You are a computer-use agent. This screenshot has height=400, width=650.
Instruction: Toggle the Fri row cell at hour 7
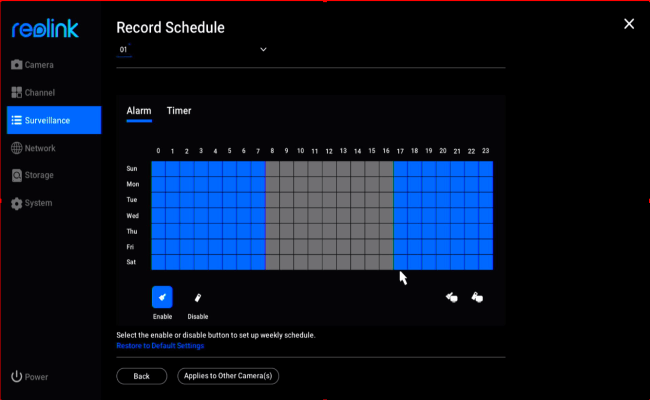click(258, 247)
